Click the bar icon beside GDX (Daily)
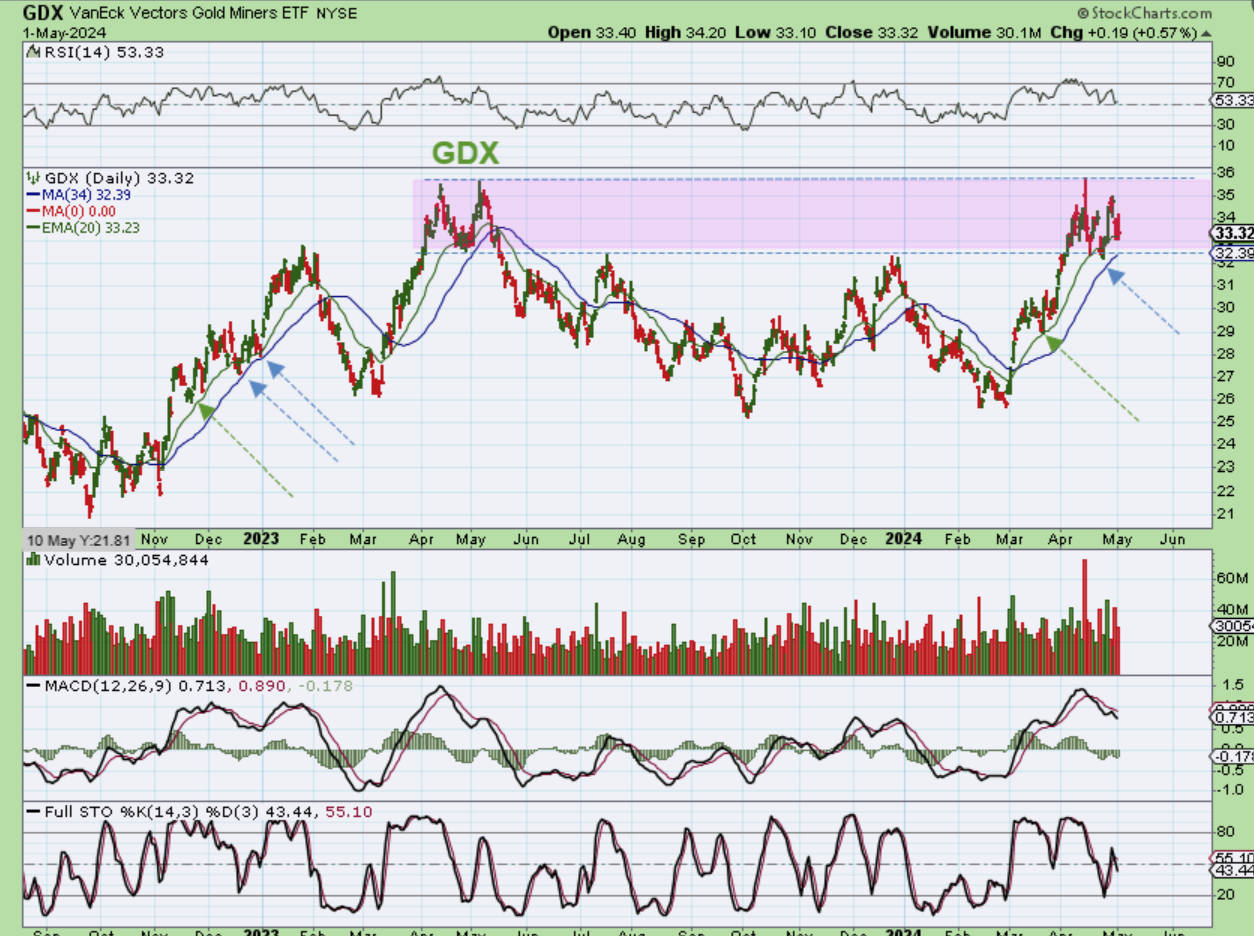 click(x=32, y=178)
